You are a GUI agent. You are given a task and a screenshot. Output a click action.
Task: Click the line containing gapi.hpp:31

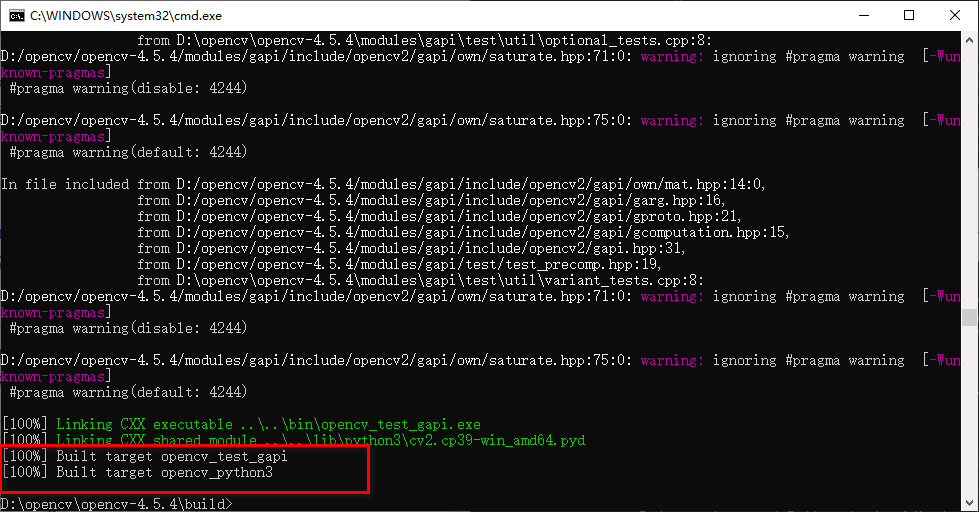pos(411,249)
